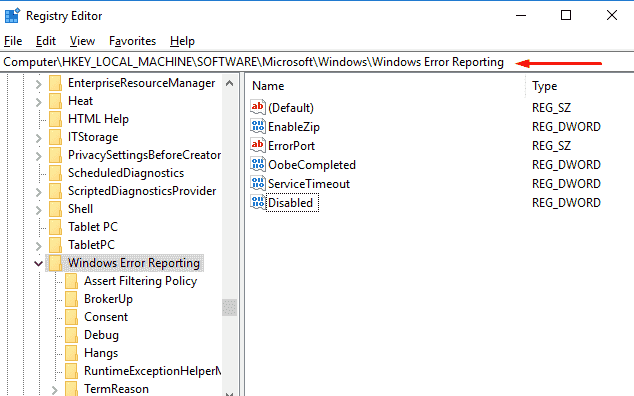Select the Consent folder icon
The image size is (634, 396).
pos(72,317)
